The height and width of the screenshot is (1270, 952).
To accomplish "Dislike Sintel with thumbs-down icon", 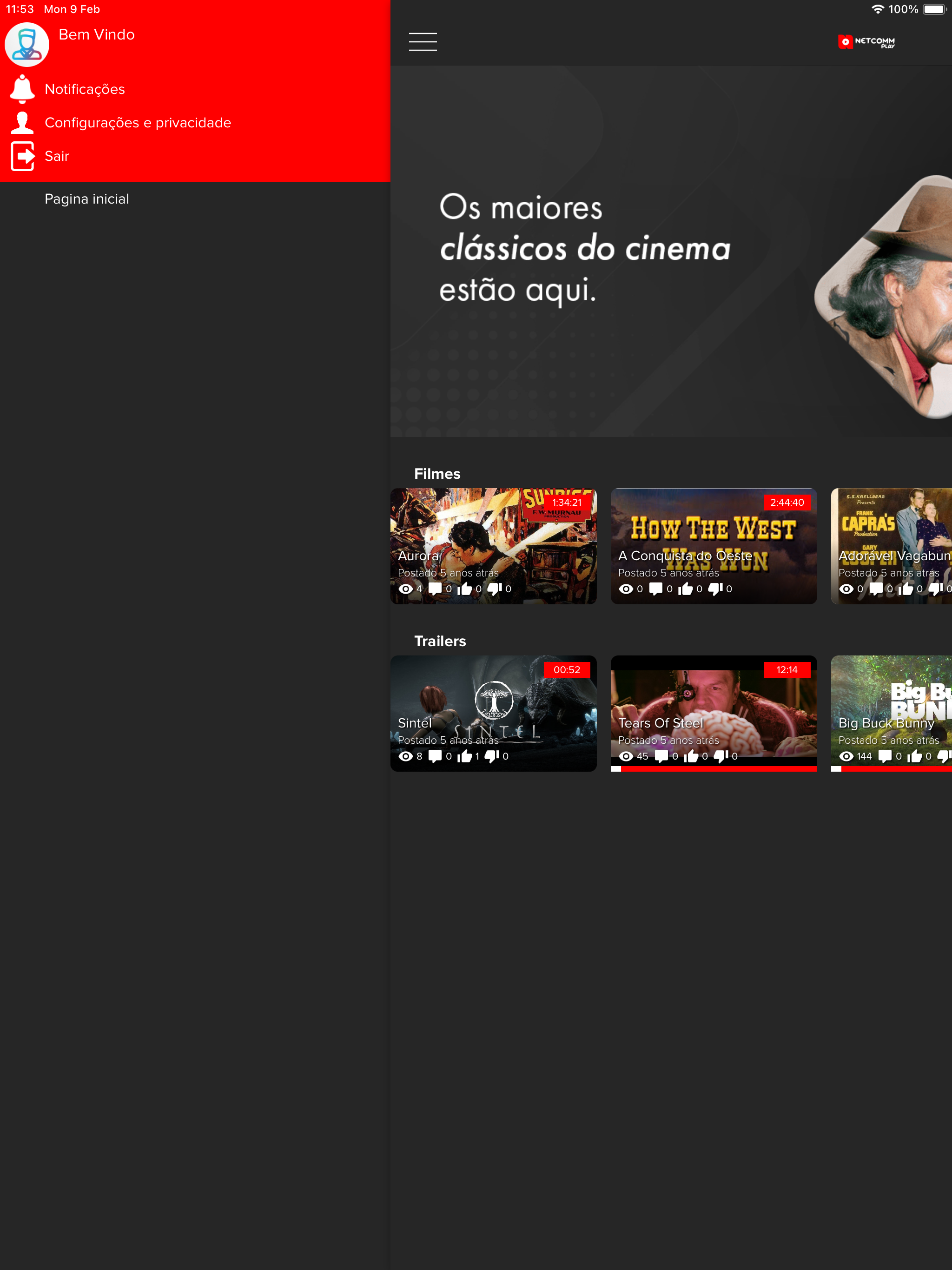I will point(492,756).
